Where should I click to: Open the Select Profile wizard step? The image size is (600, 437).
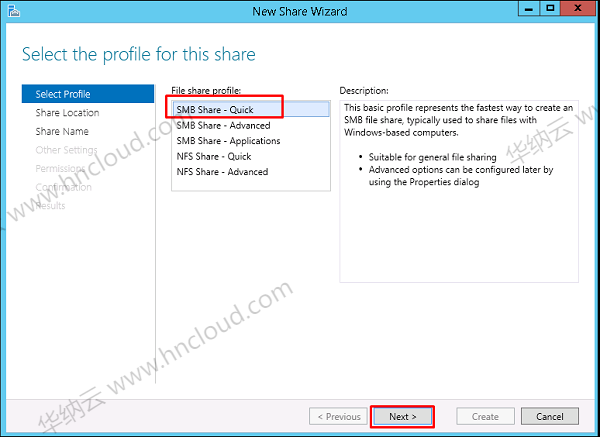click(88, 94)
